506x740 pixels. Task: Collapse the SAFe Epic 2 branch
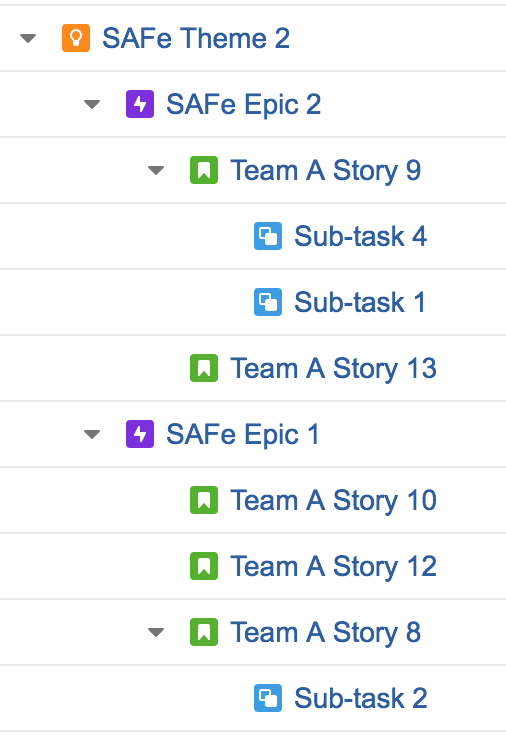tap(92, 104)
